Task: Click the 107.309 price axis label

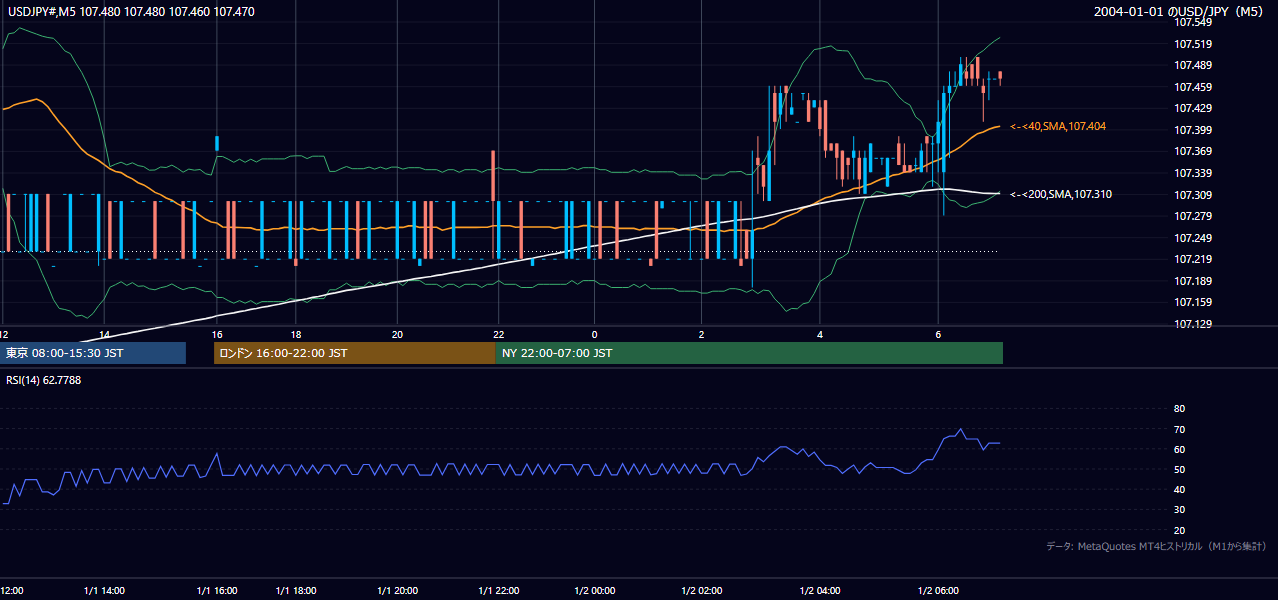Action: point(1194,195)
